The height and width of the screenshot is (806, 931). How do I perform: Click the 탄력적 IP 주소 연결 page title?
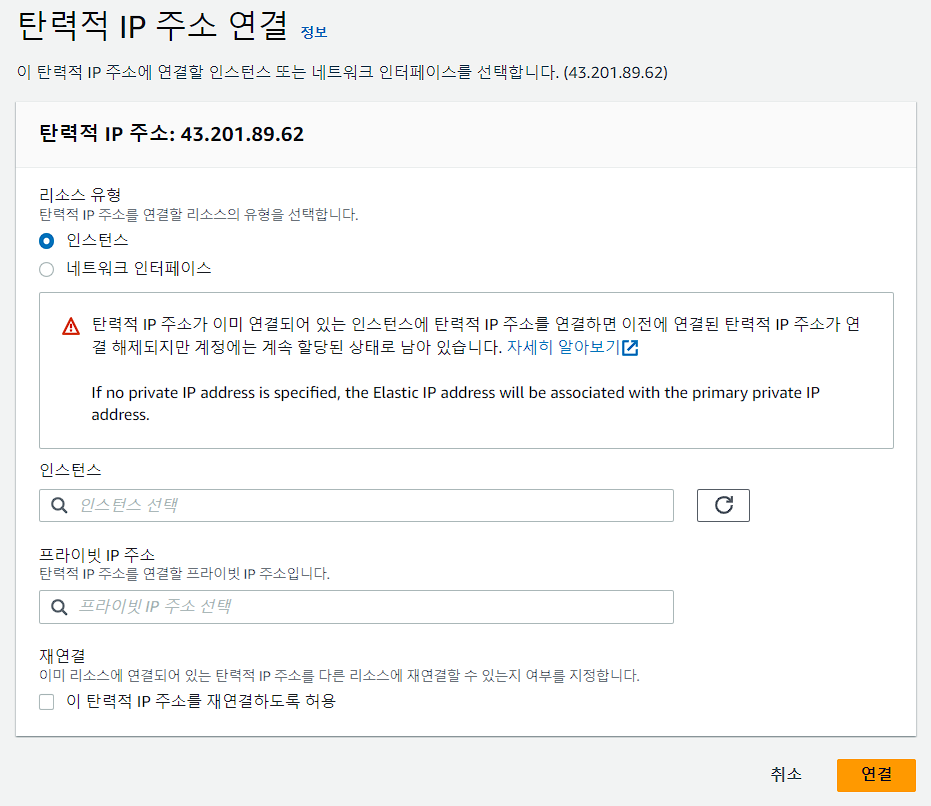[x=153, y=26]
